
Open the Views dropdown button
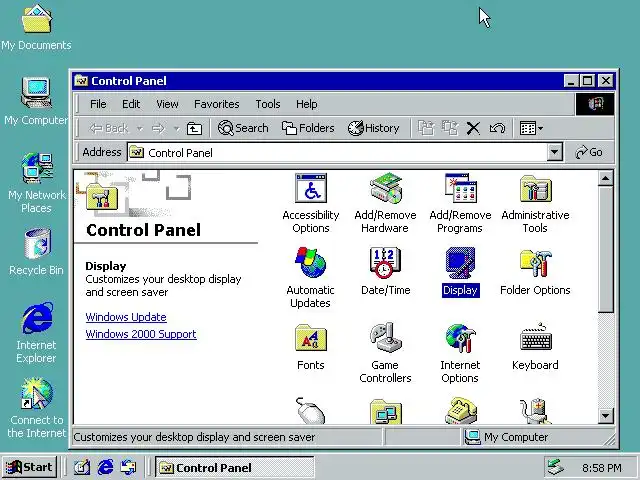pos(531,128)
